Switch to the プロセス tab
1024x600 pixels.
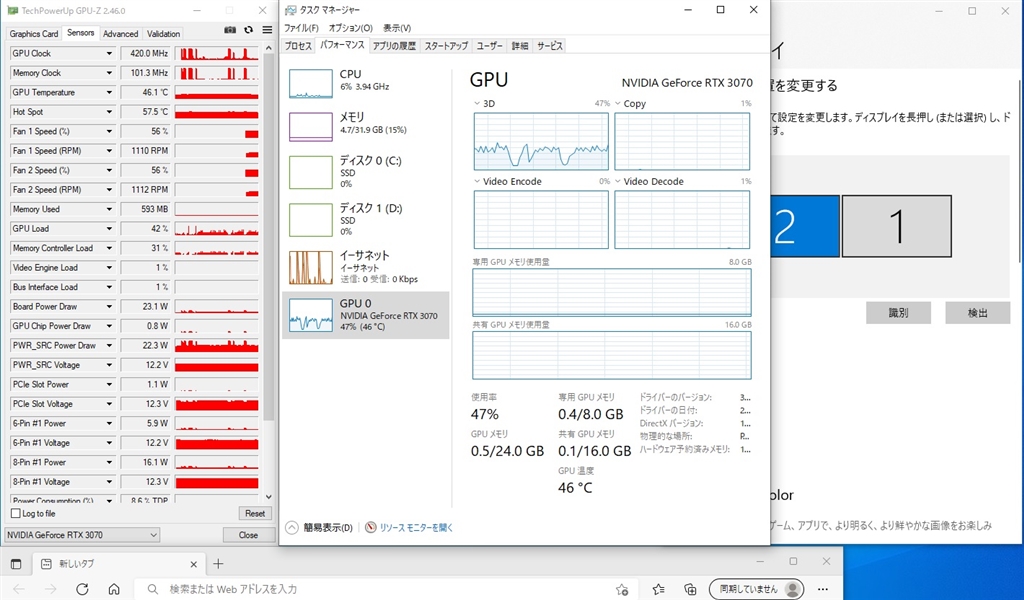[298, 46]
